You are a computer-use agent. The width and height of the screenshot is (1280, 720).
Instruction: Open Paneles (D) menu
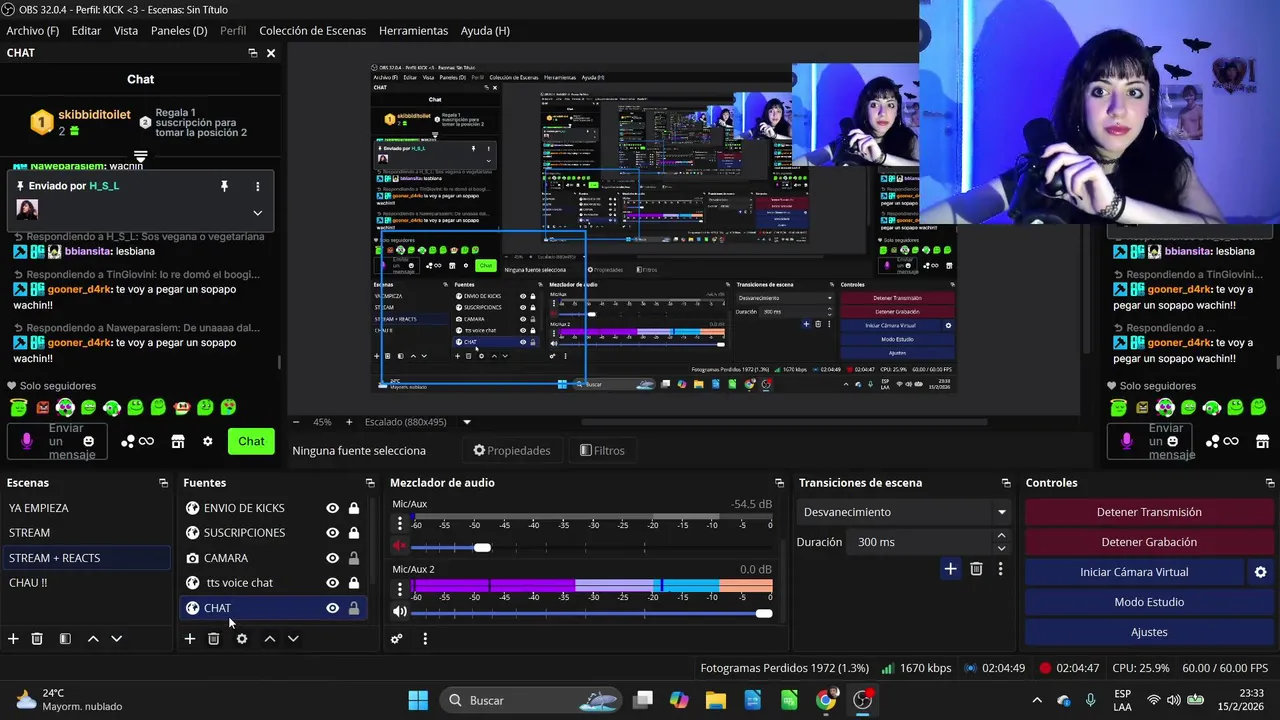pyautogui.click(x=179, y=31)
